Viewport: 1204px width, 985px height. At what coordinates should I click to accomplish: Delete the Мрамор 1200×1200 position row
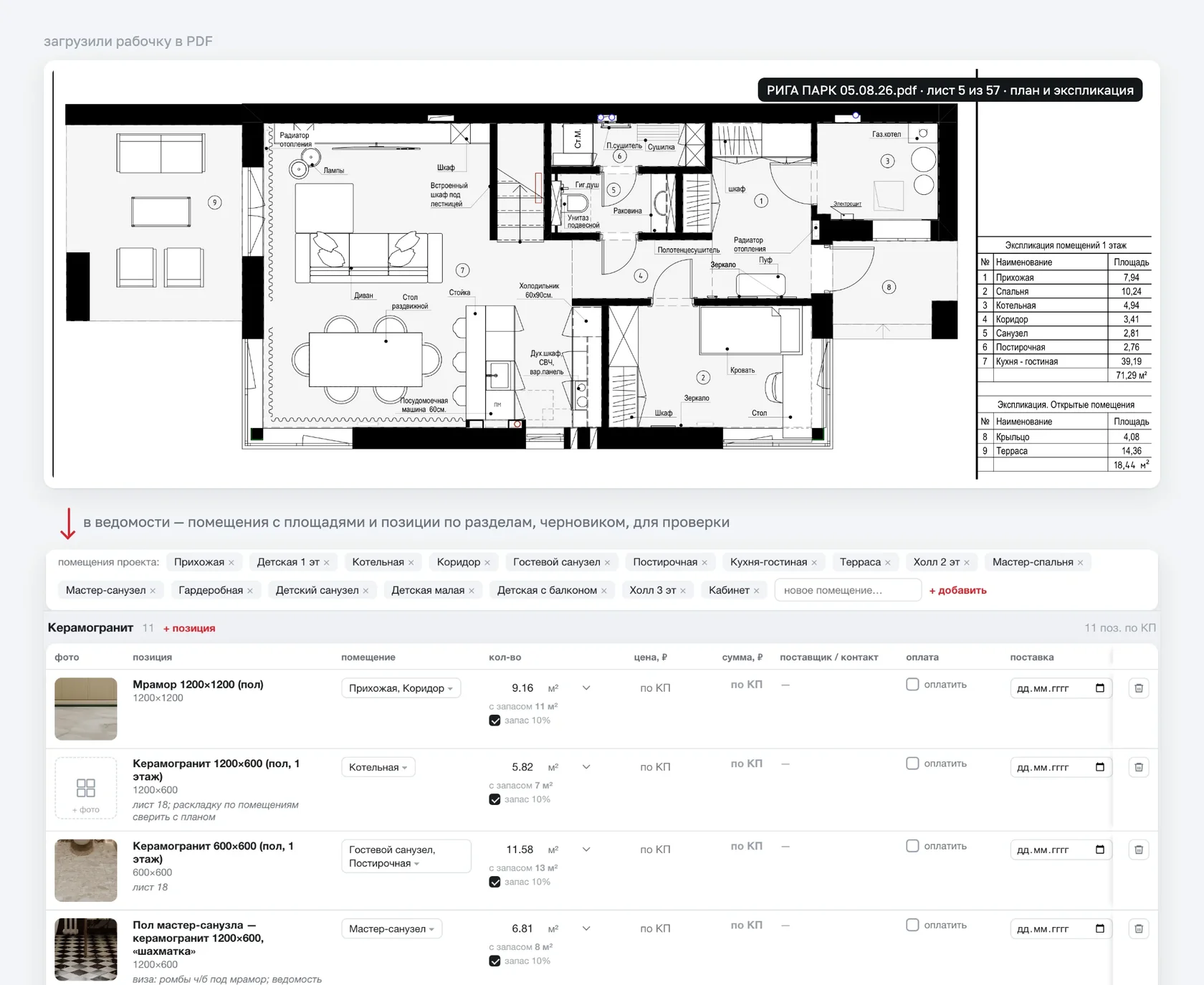pos(1139,688)
